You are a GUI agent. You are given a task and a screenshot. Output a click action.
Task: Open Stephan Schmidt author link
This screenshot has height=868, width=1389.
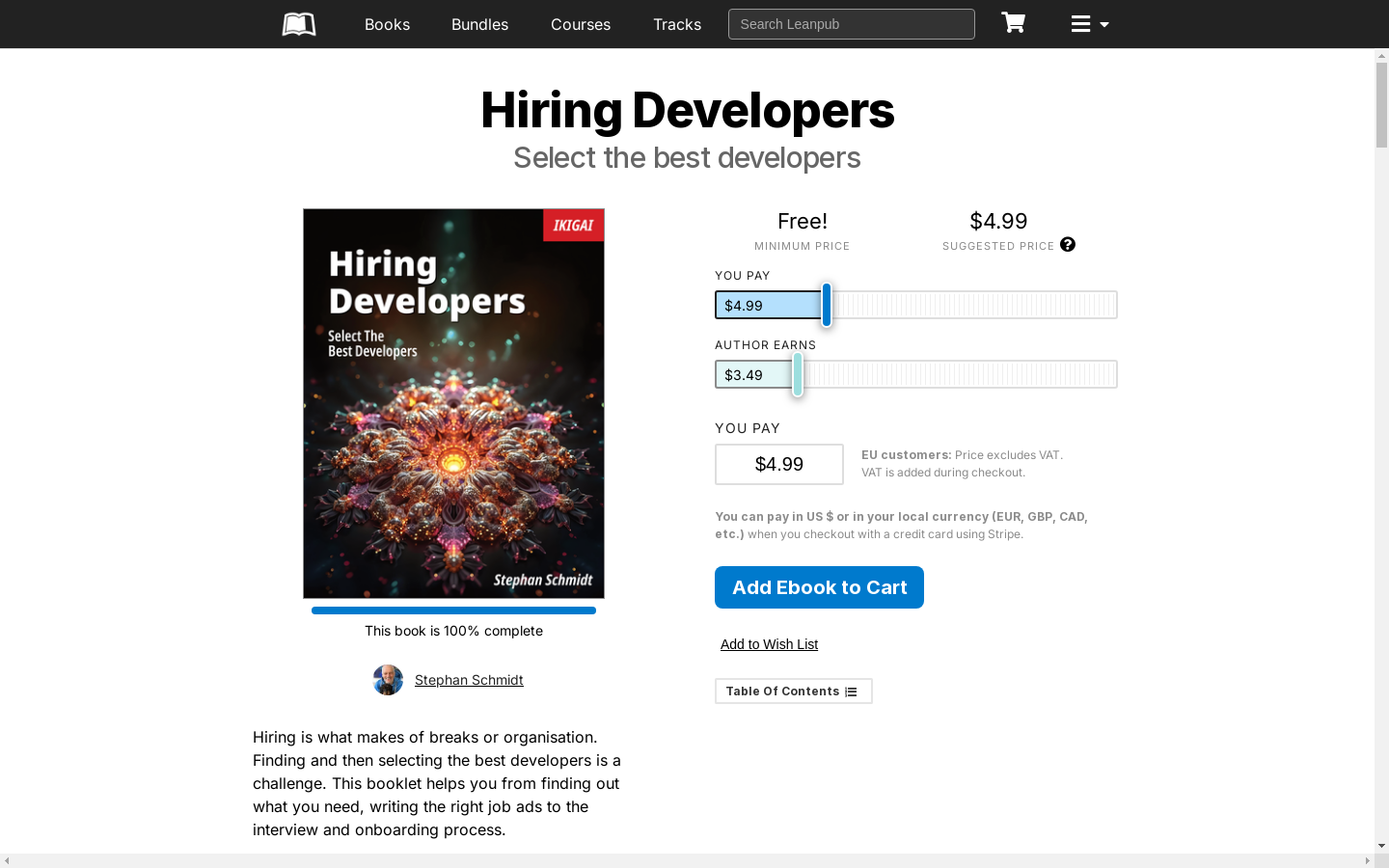pos(469,680)
